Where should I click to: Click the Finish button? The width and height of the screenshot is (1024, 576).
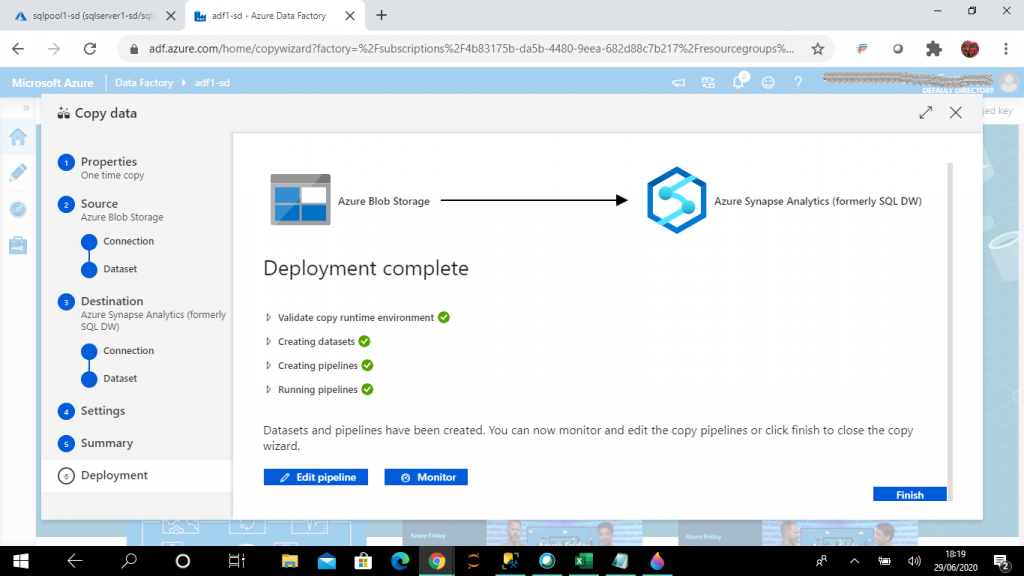910,494
